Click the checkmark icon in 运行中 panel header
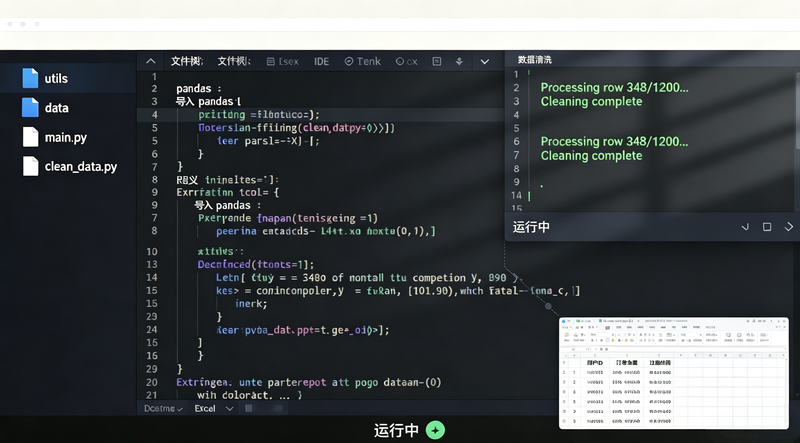800x443 pixels. 745,227
